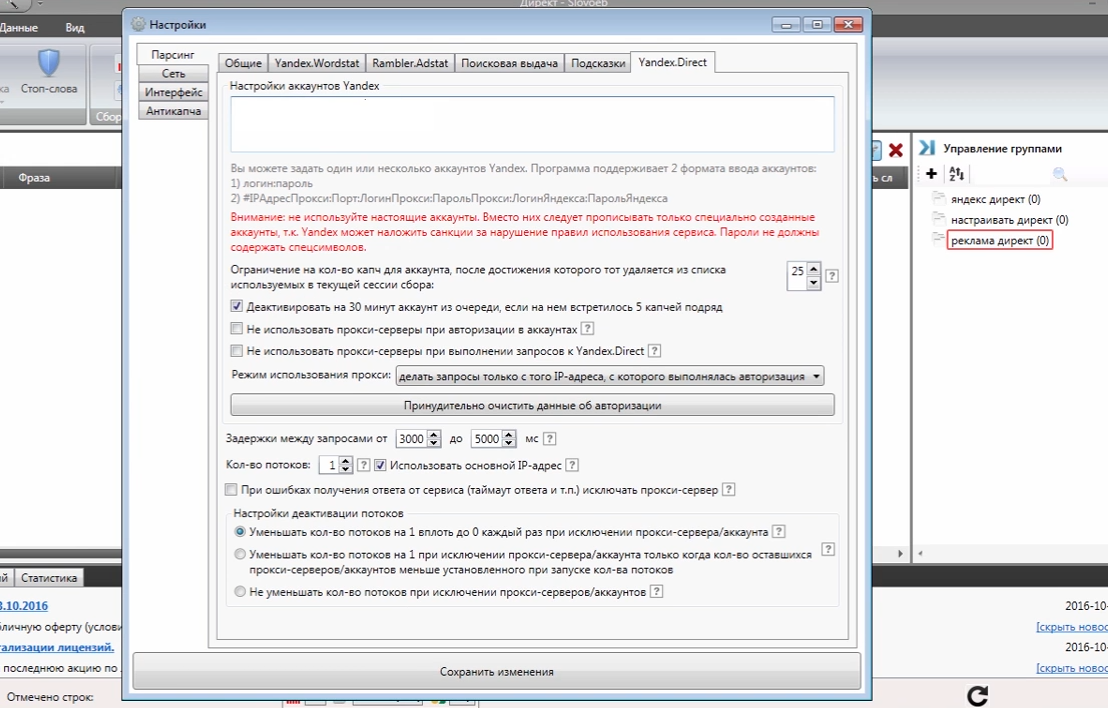
Task: Open the Парсинг settings section
Action: (172, 54)
